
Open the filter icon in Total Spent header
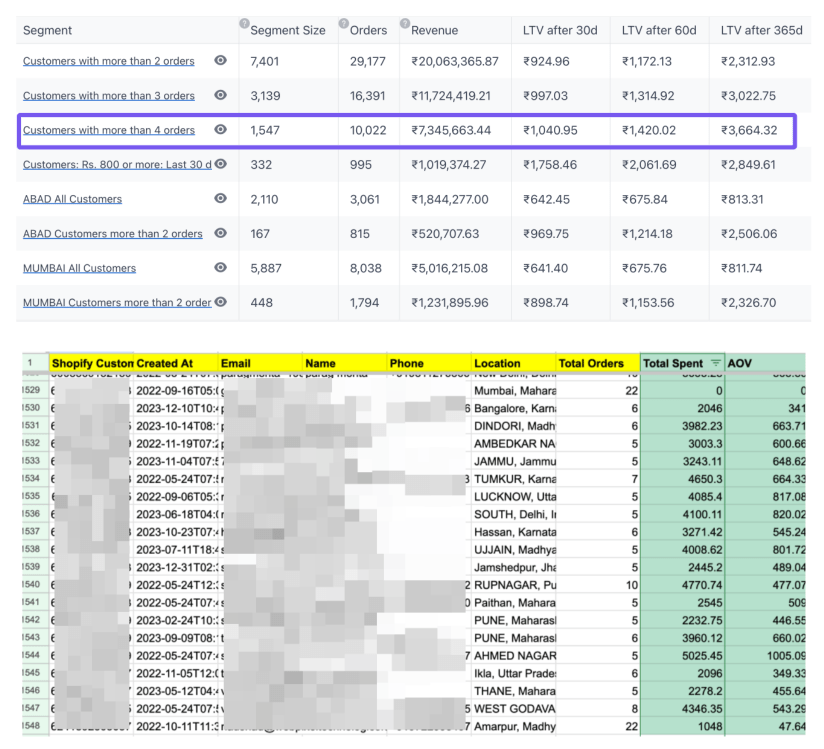click(715, 363)
